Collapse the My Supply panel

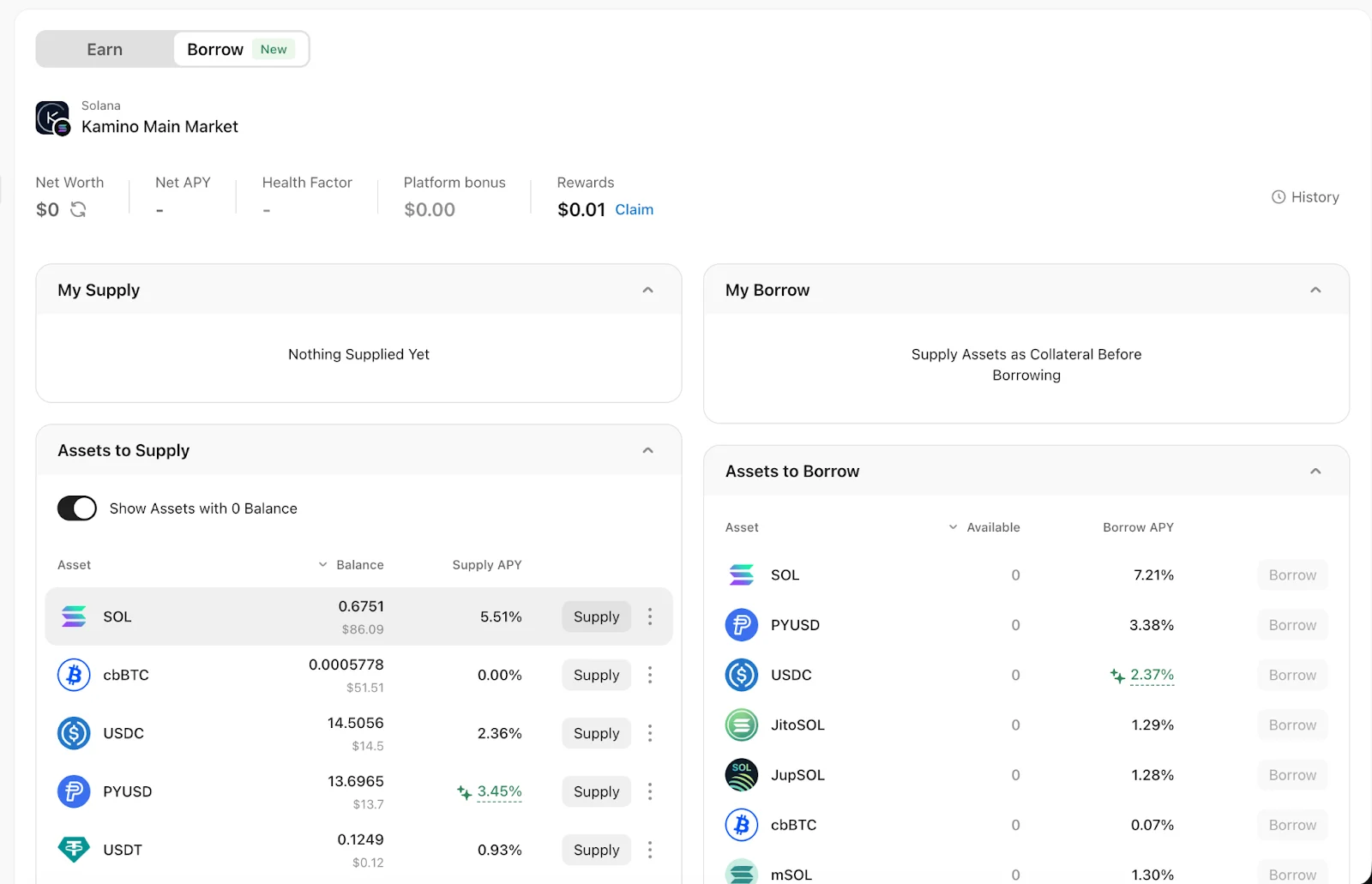point(647,290)
